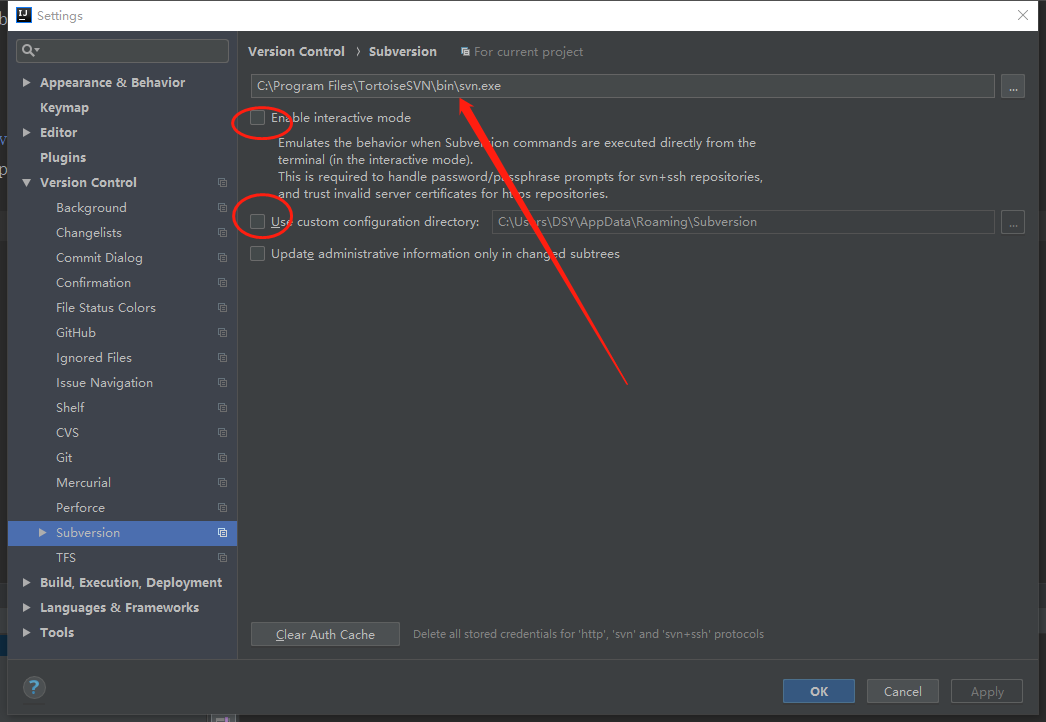1046x722 pixels.
Task: Open the Shelf settings entry
Action: [70, 408]
